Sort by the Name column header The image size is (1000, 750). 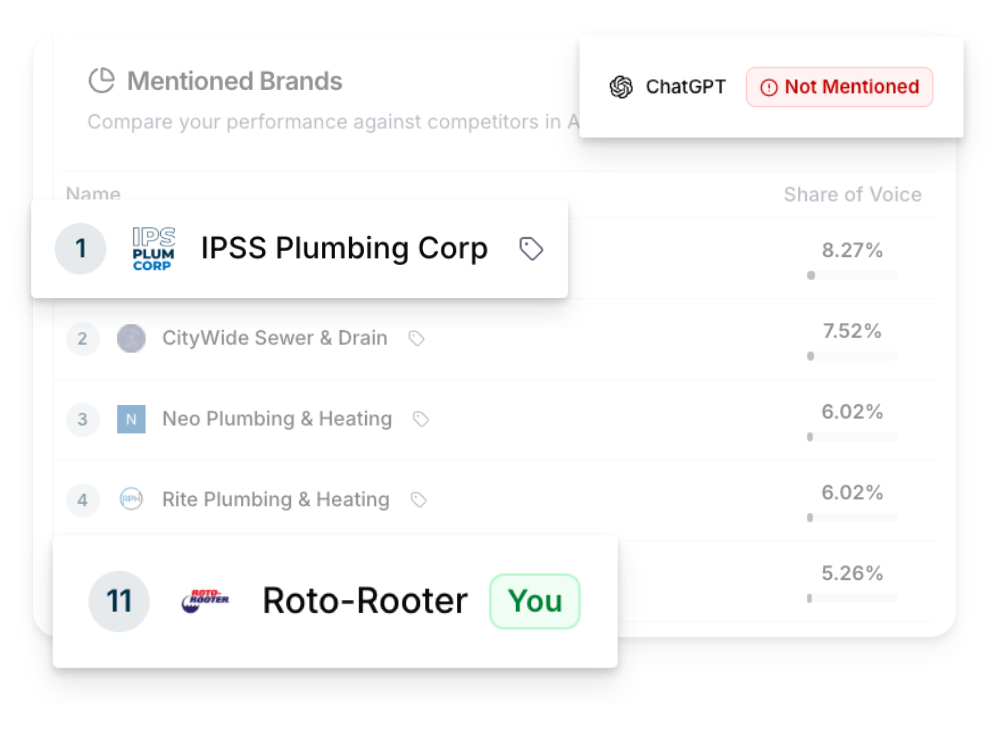[93, 194]
